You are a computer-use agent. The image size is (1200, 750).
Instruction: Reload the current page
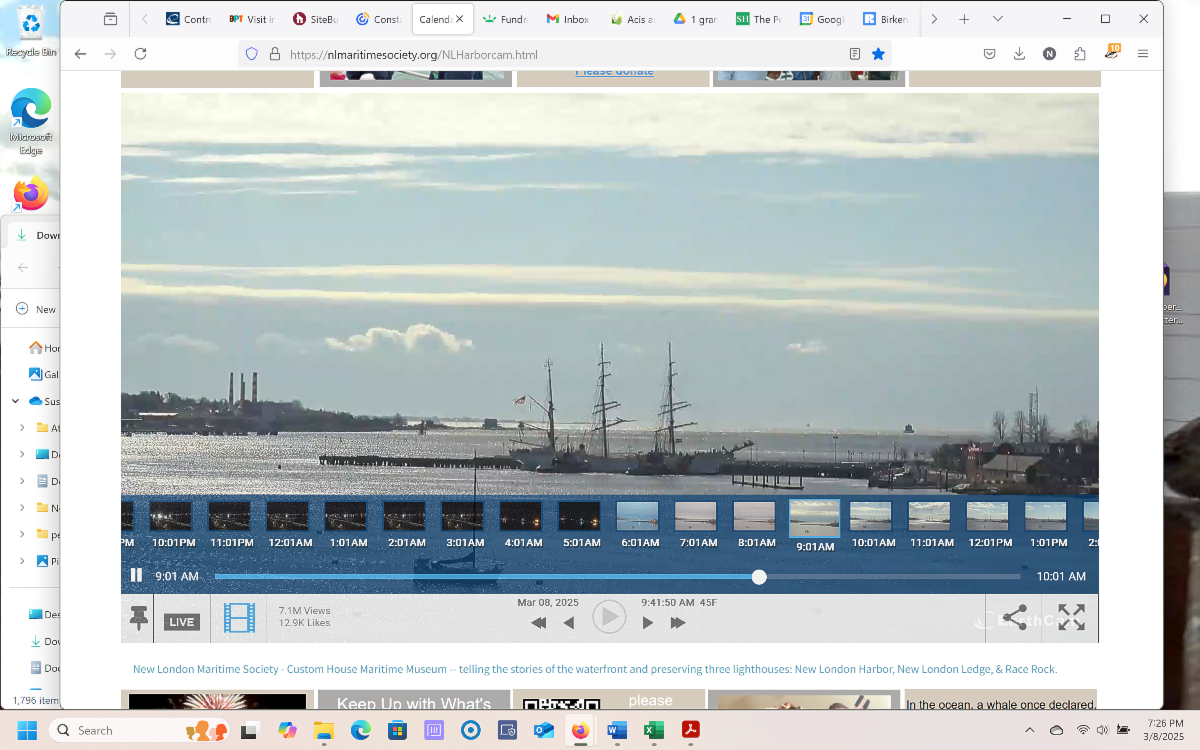click(x=140, y=54)
